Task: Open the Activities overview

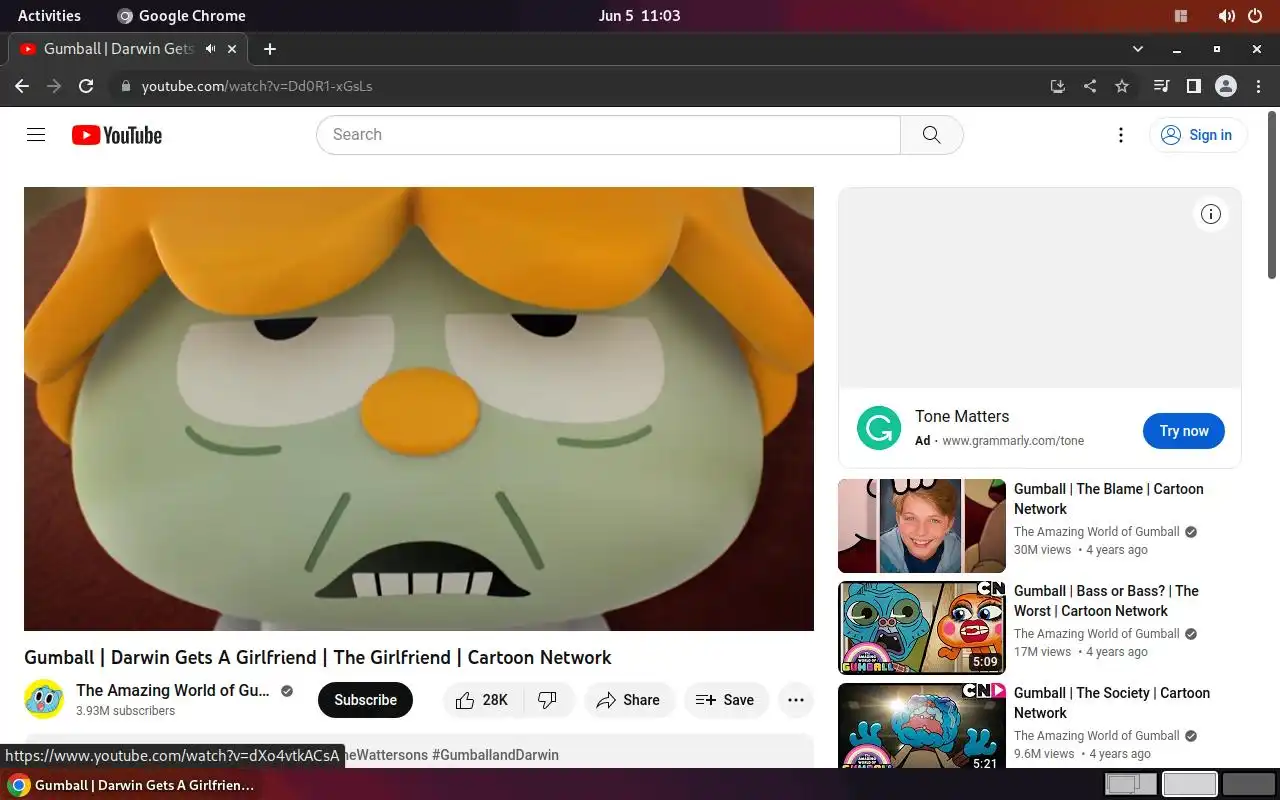Action: (49, 16)
